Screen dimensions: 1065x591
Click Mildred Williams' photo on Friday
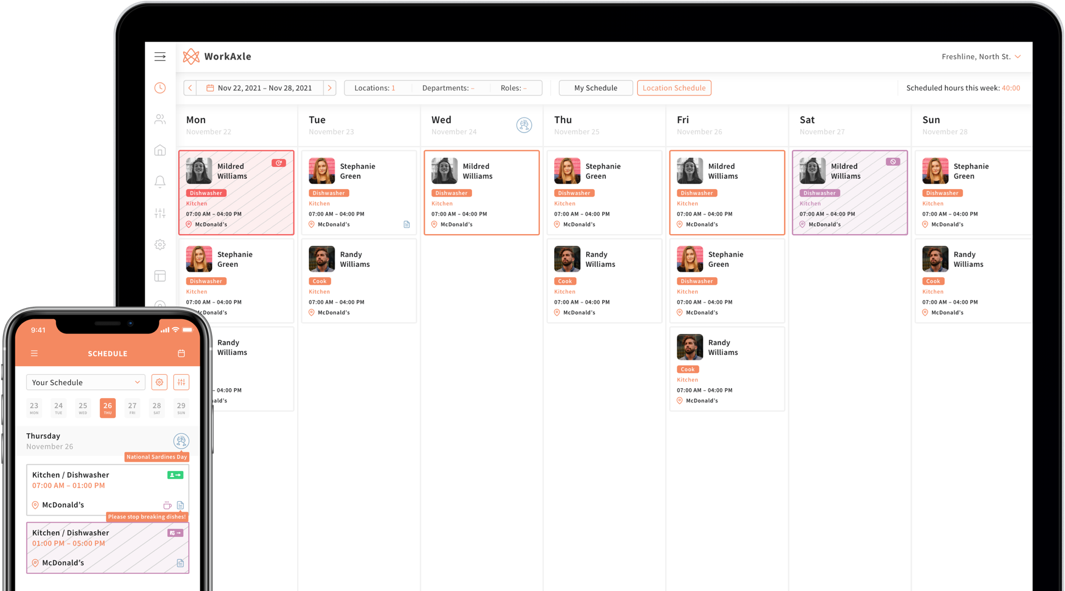[x=689, y=171]
